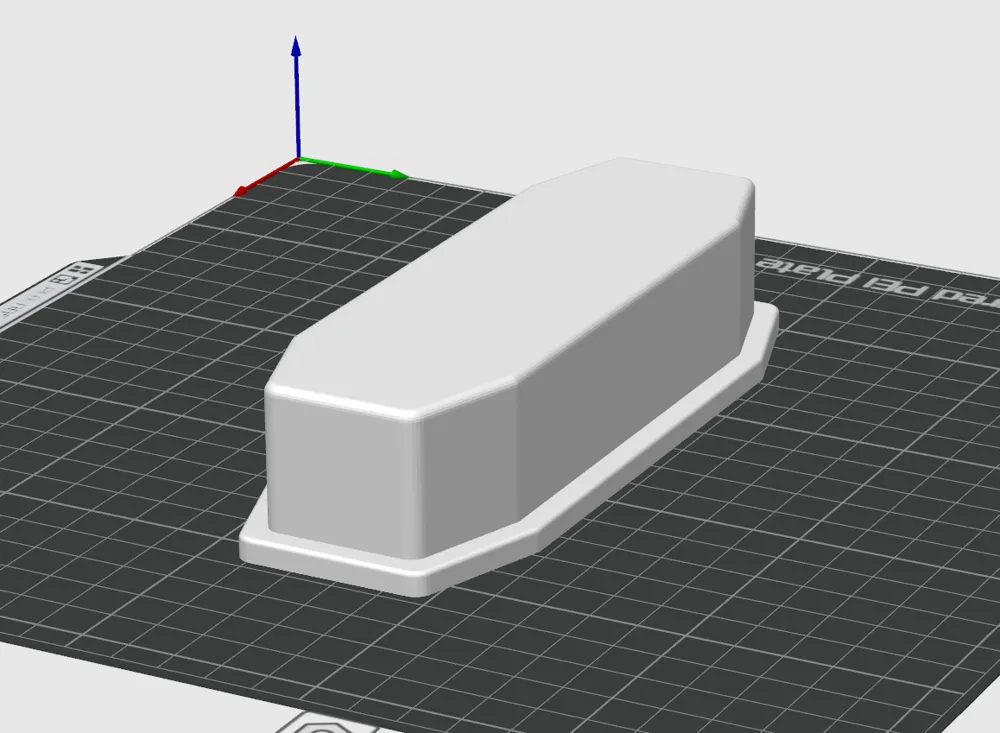Open the plate arrange grid icon
Screen dimensions: 1000x733
point(82,270)
